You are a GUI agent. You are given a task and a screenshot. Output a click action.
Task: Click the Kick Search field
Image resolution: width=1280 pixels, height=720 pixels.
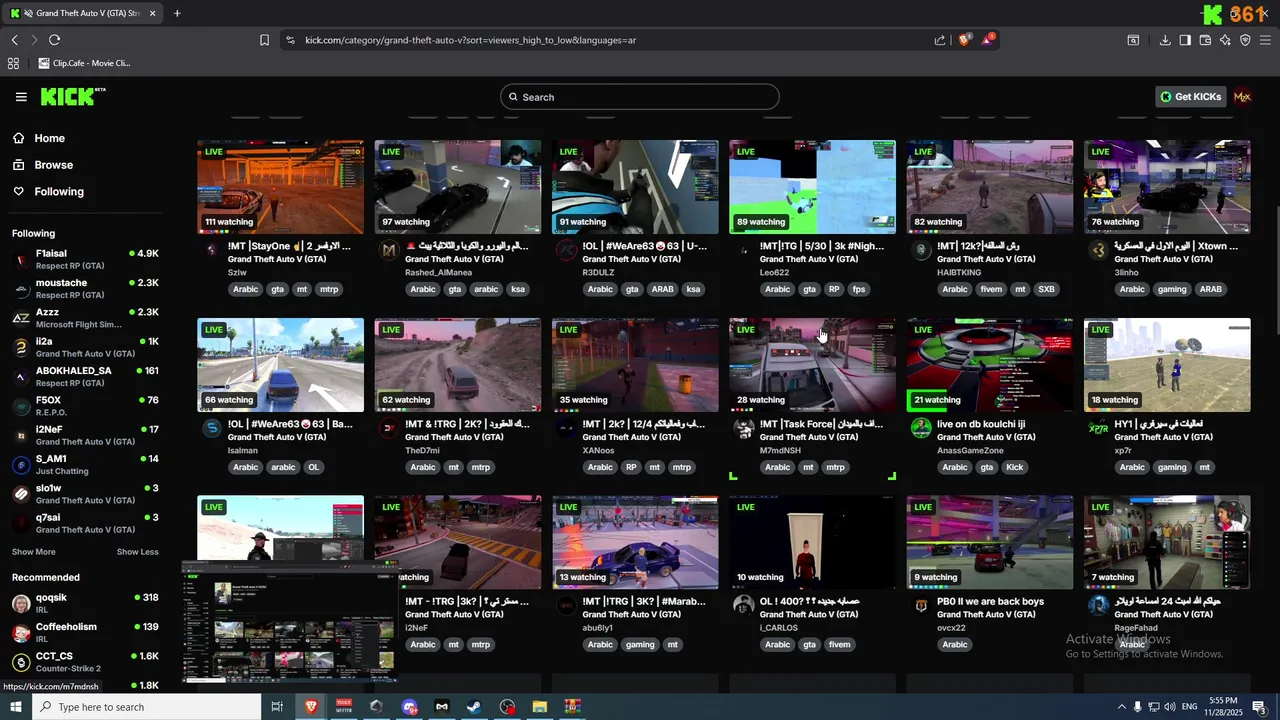[x=640, y=97]
